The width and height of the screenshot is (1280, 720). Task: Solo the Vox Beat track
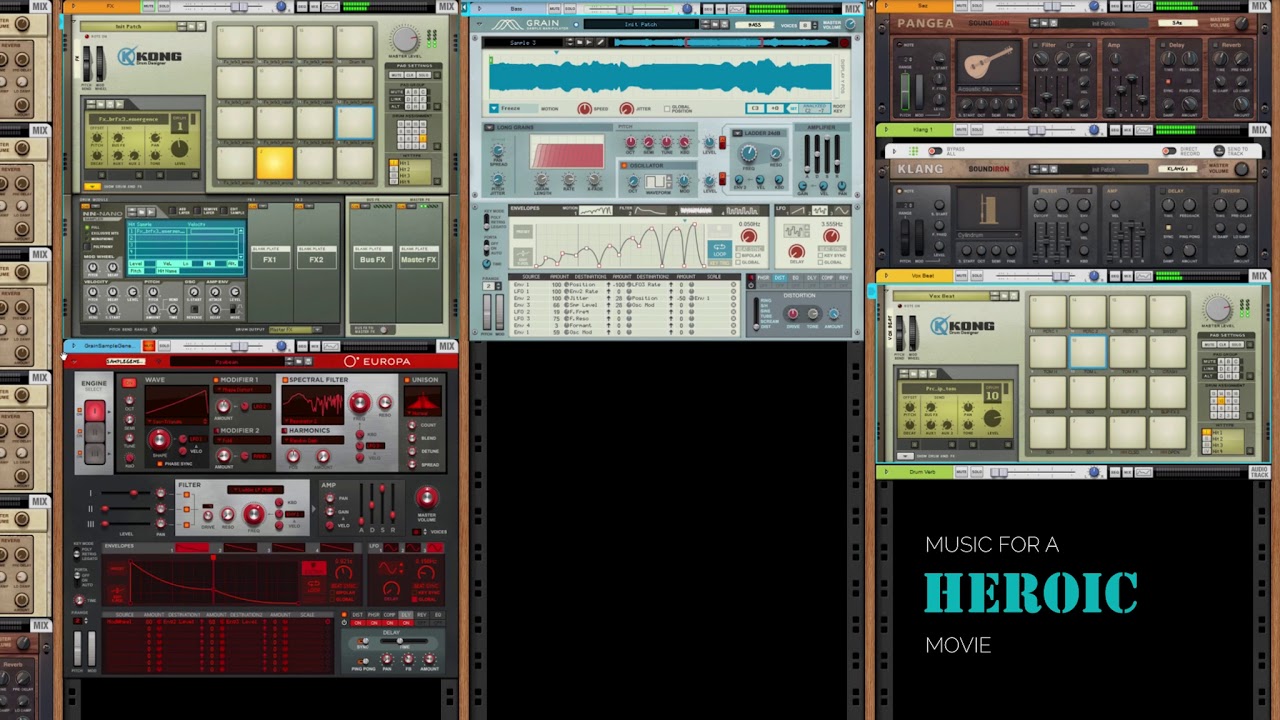point(977,276)
